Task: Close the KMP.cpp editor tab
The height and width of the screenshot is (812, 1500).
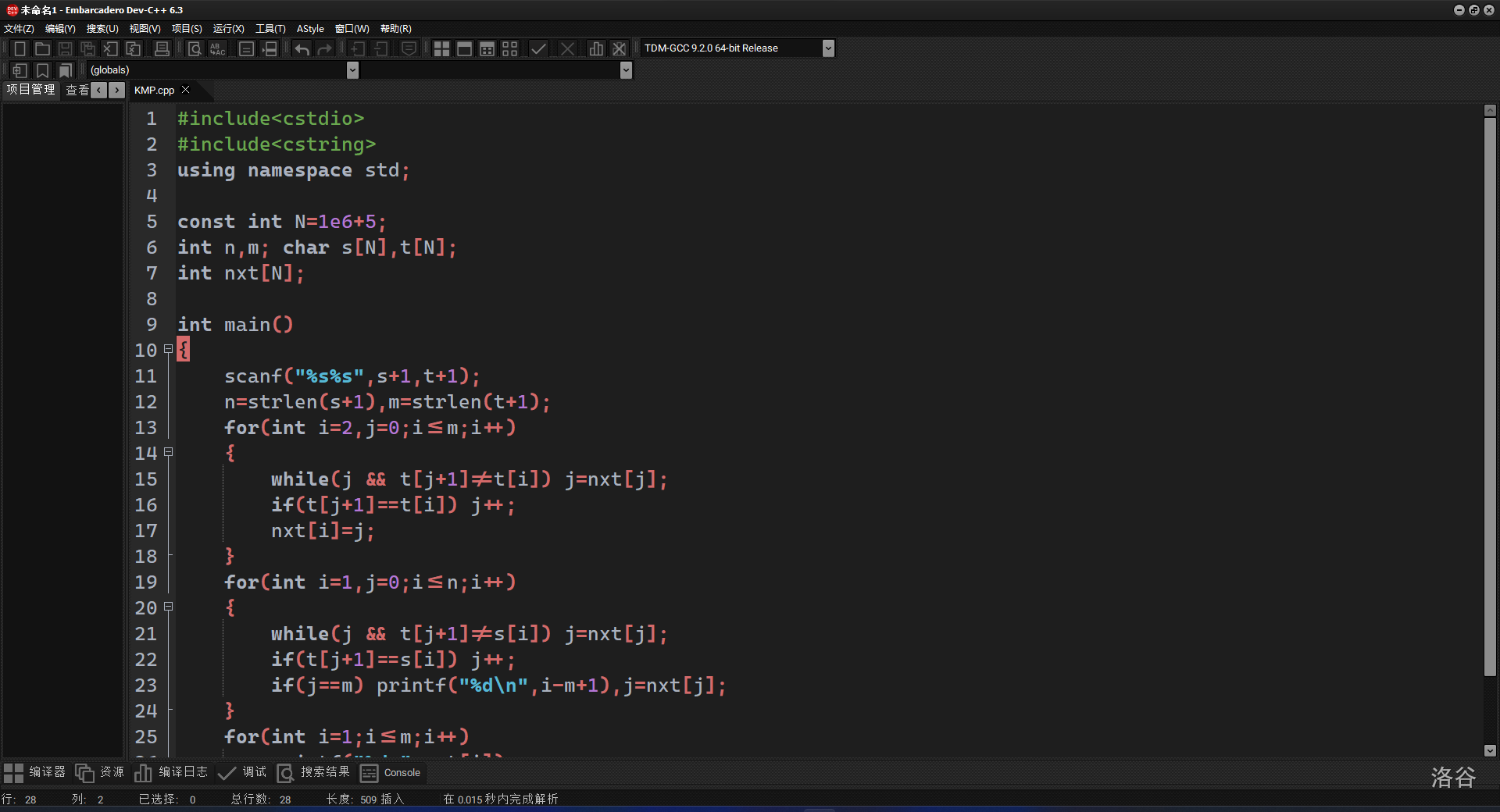Action: (186, 90)
